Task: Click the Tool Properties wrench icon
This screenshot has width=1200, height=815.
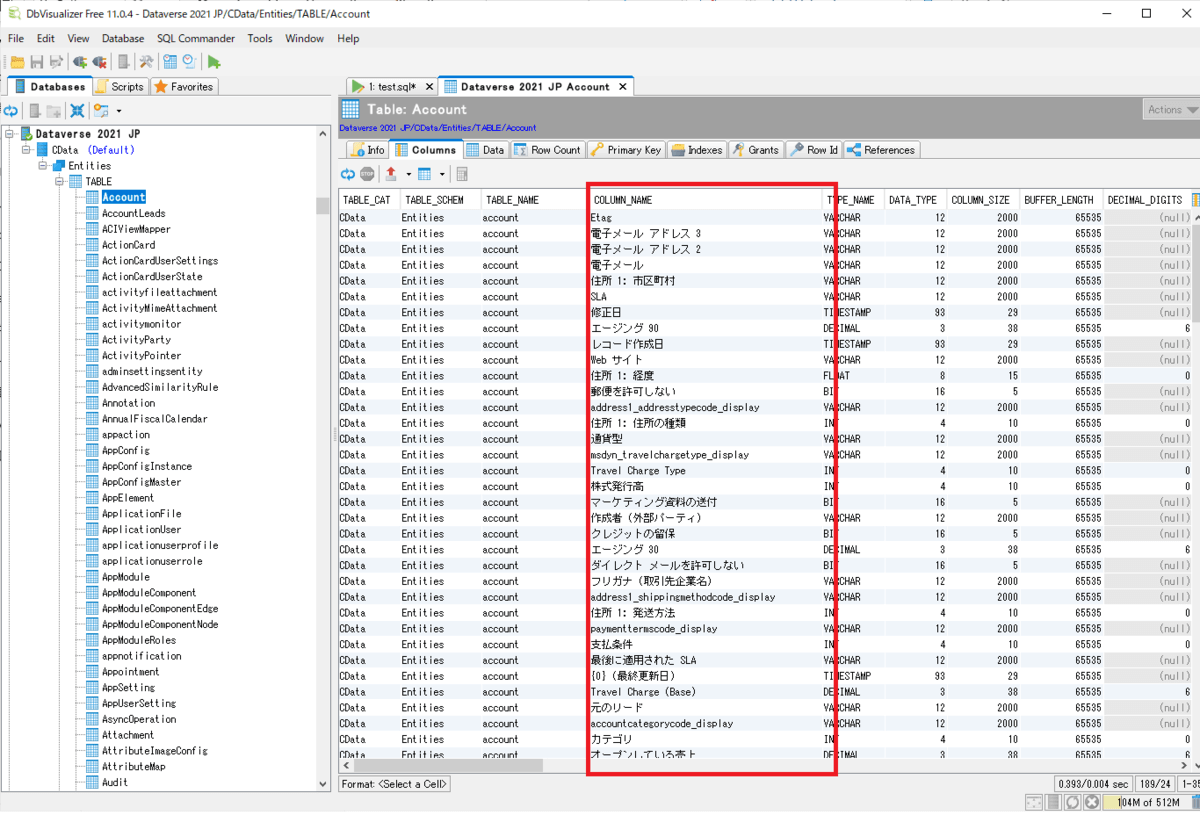Action: click(146, 62)
